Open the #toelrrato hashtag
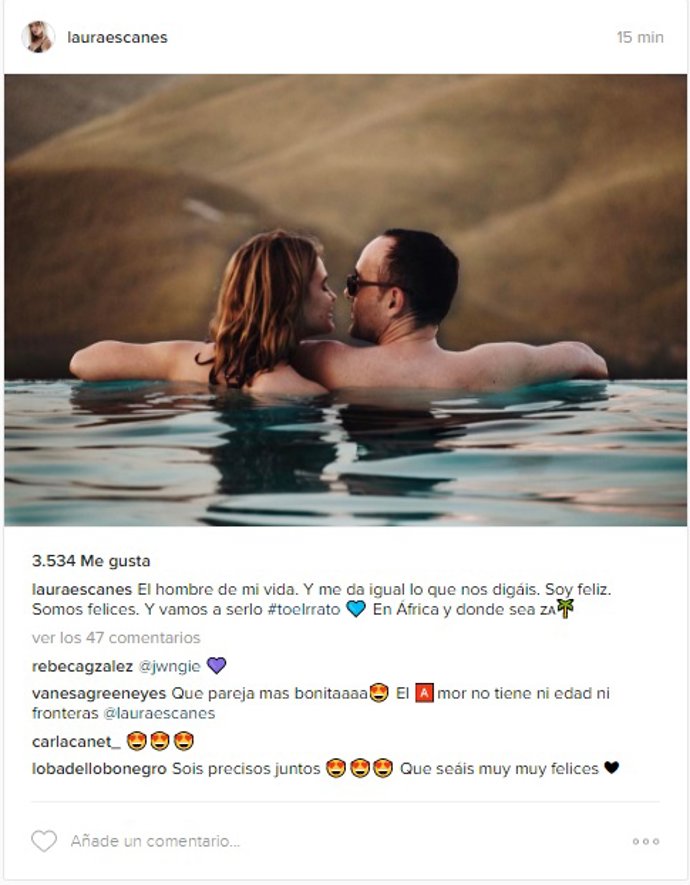The width and height of the screenshot is (690, 885). (304, 610)
